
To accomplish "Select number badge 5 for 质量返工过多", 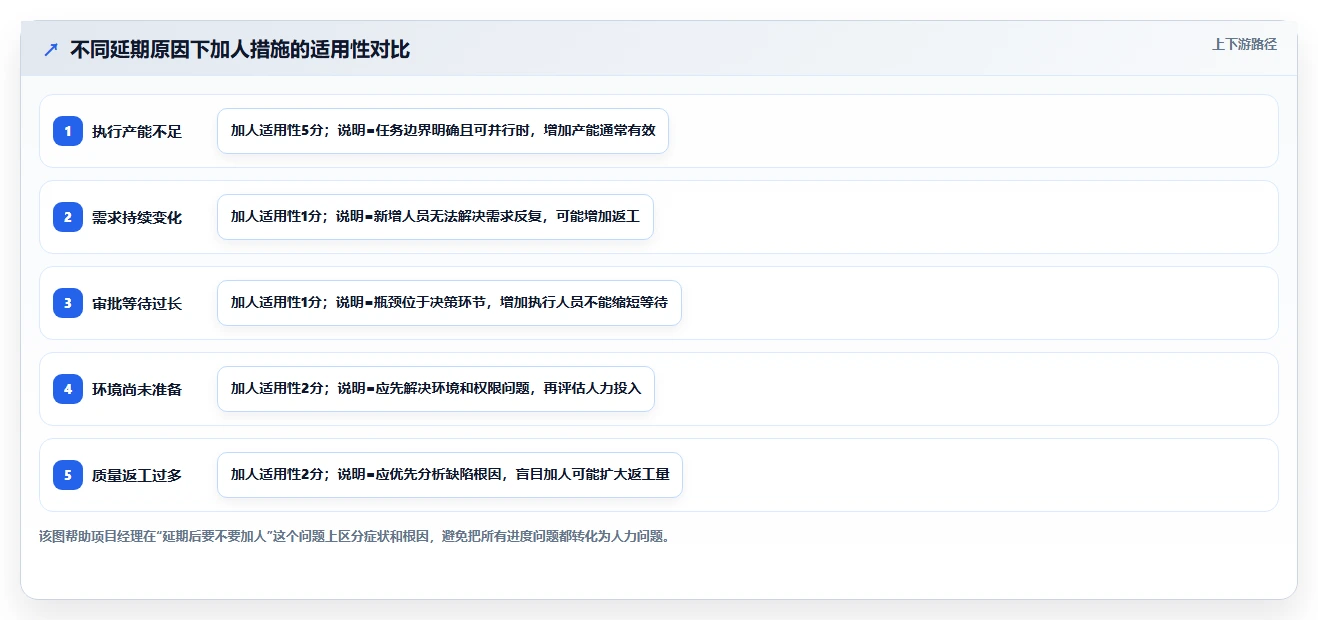I will [x=68, y=475].
